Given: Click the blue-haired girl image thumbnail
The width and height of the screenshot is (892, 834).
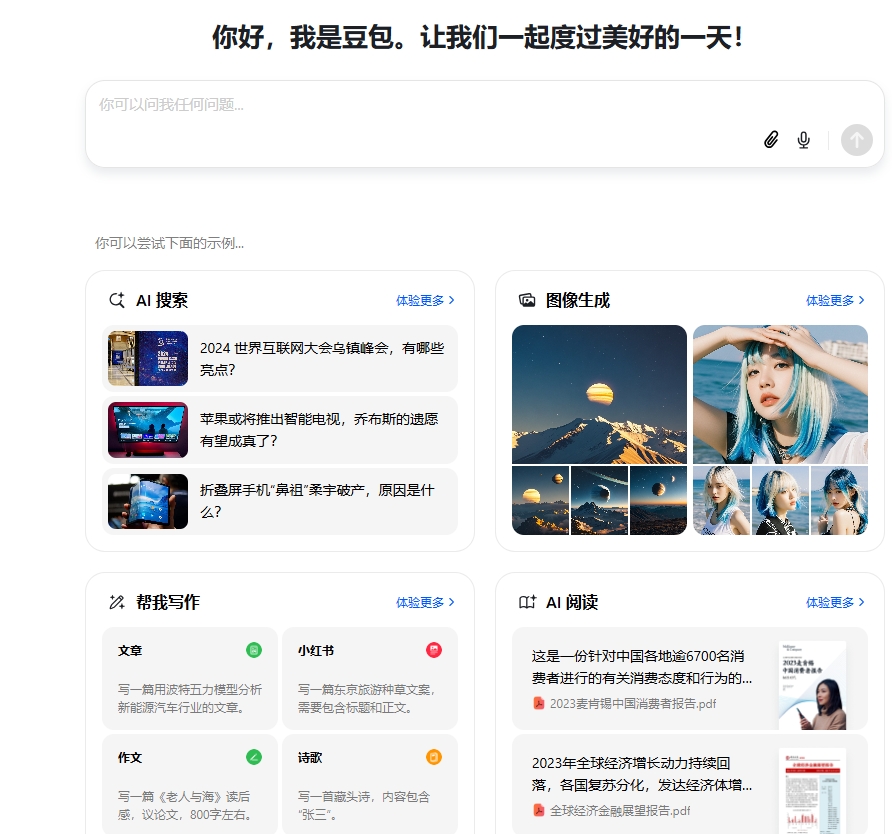Looking at the screenshot, I should point(780,394).
